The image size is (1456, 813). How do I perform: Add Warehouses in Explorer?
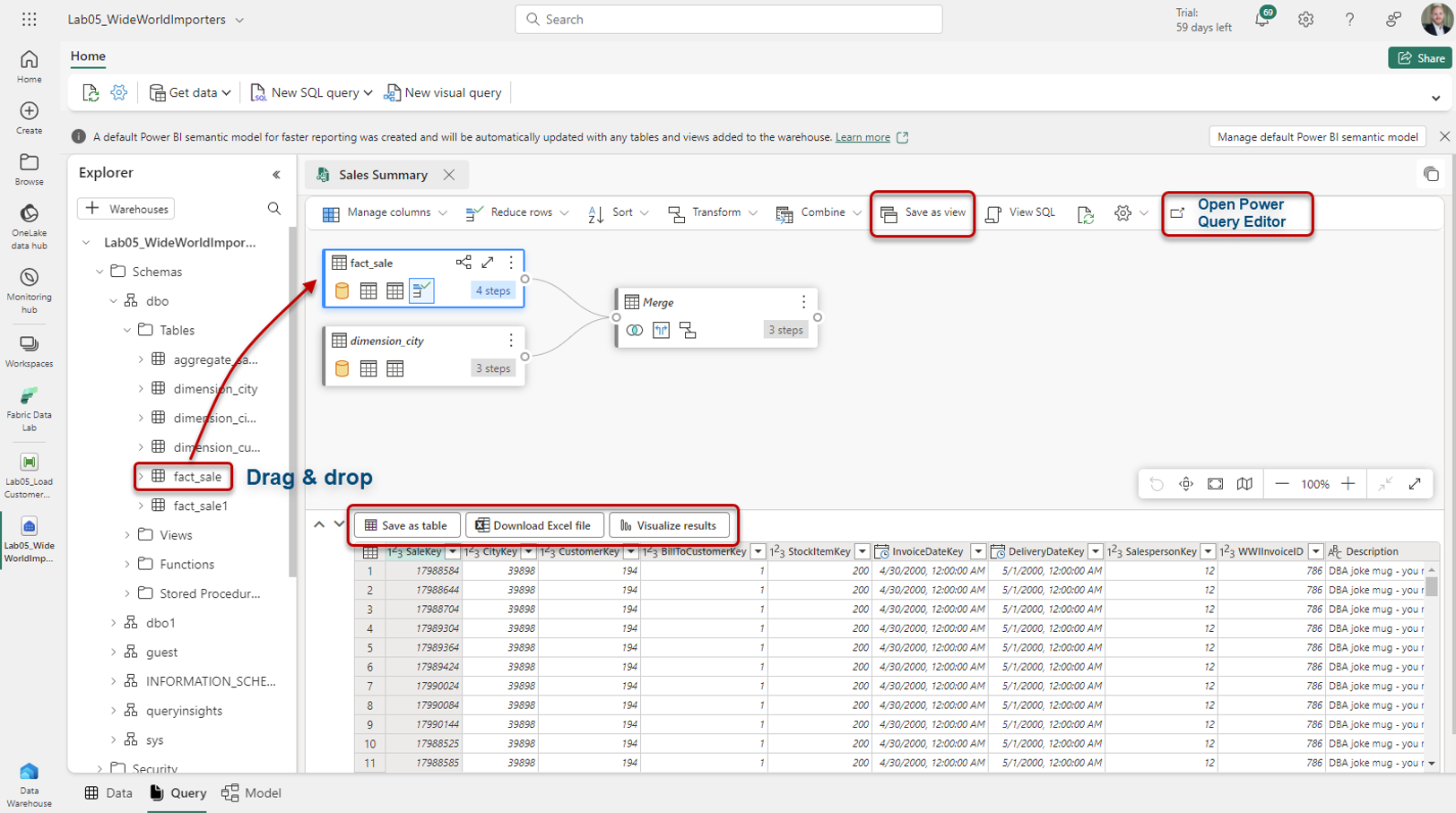pyautogui.click(x=126, y=209)
